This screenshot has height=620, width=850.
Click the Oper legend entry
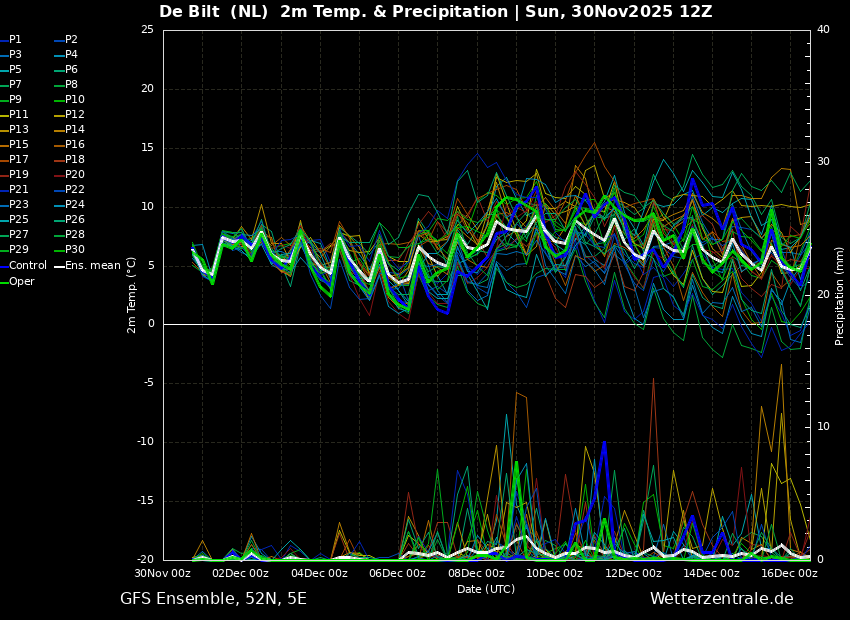point(22,281)
